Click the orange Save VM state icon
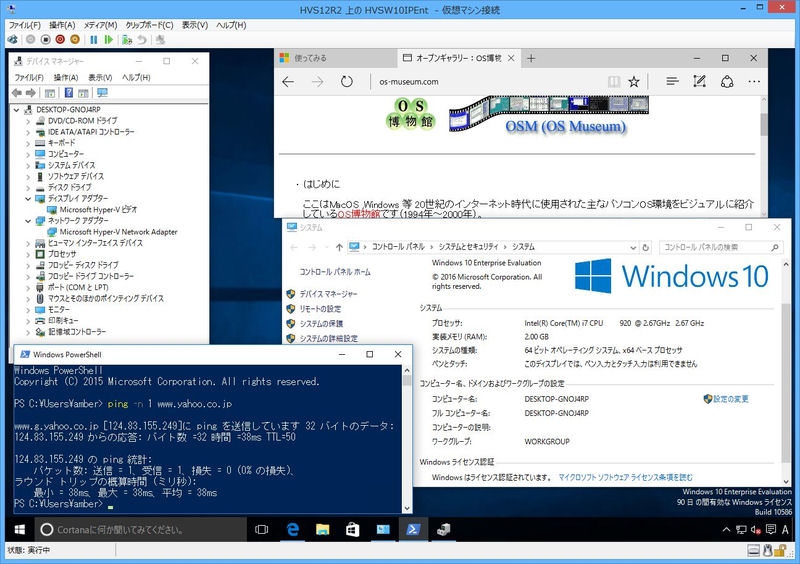This screenshot has height=564, width=800. point(75,39)
